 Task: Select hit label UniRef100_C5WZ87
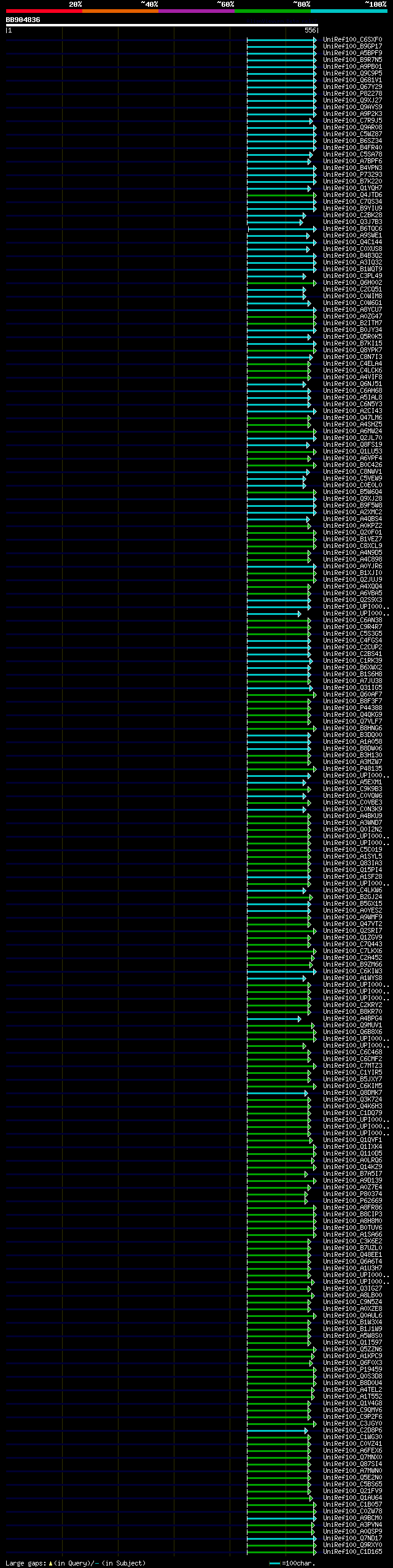tap(352, 134)
